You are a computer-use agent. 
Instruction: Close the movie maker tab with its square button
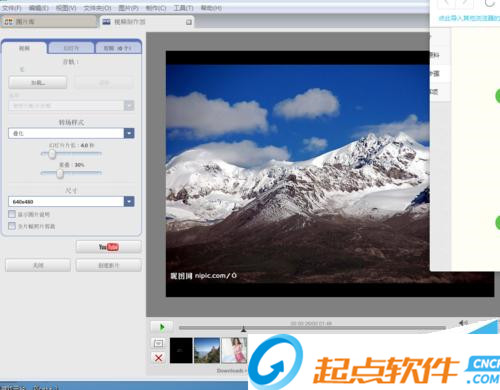[x=189, y=22]
